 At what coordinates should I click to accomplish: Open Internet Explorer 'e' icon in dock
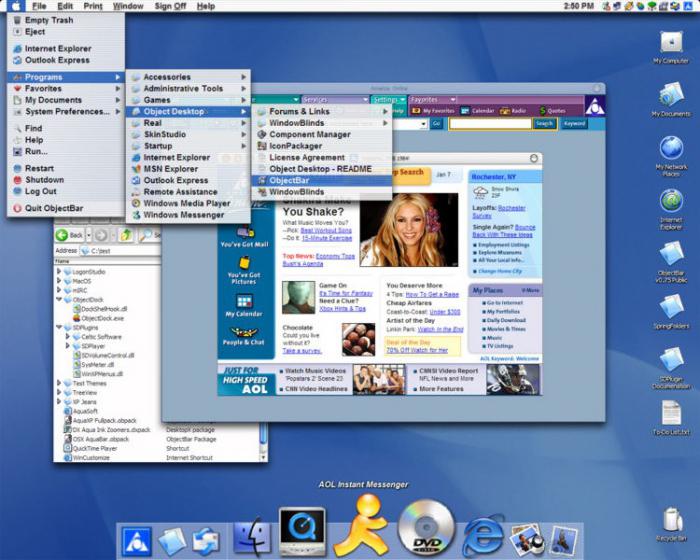pyautogui.click(x=483, y=534)
